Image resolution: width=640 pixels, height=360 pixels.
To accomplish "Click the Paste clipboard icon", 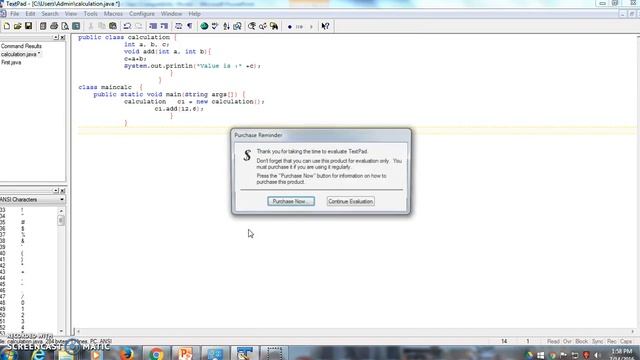I will (x=113, y=26).
